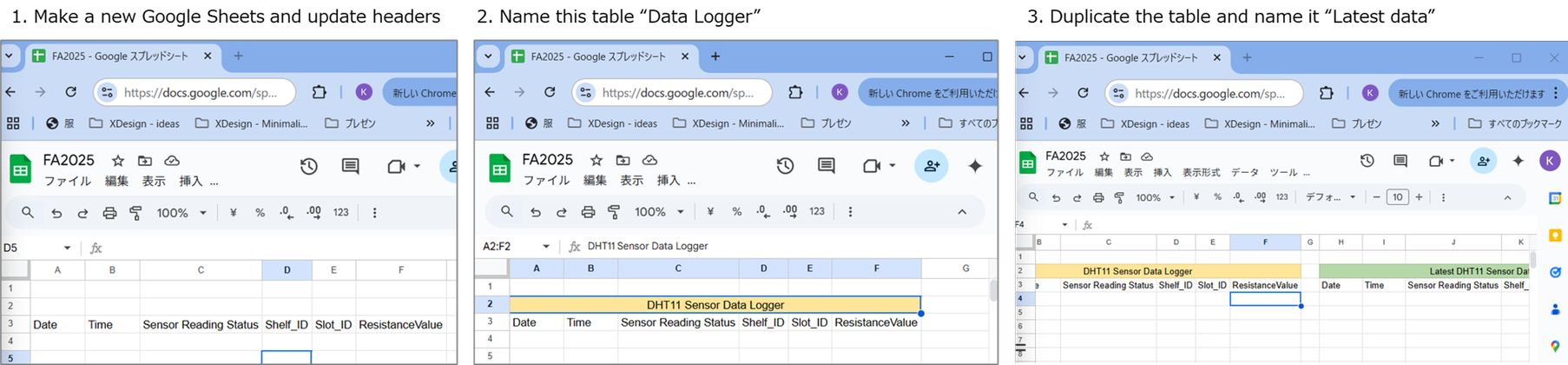This screenshot has height=365, width=1568.
Task: Click the Gemini sparkle icon in step 2 window
Action: click(x=975, y=165)
